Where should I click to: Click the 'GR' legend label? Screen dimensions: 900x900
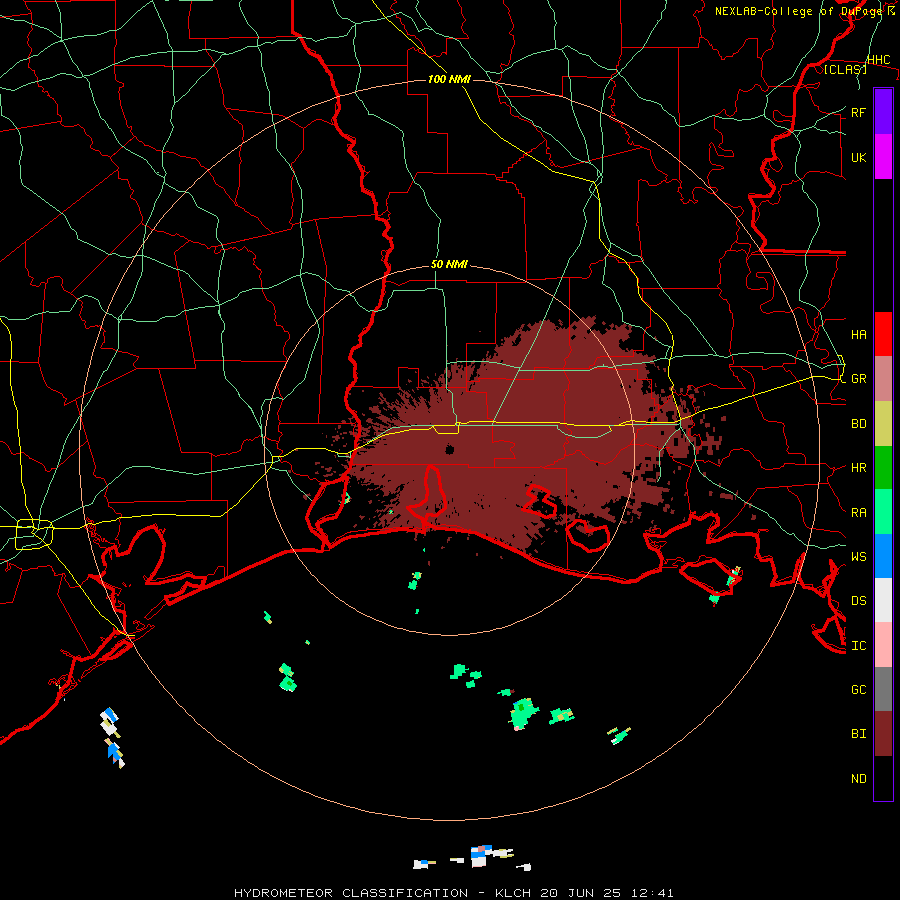pos(858,379)
